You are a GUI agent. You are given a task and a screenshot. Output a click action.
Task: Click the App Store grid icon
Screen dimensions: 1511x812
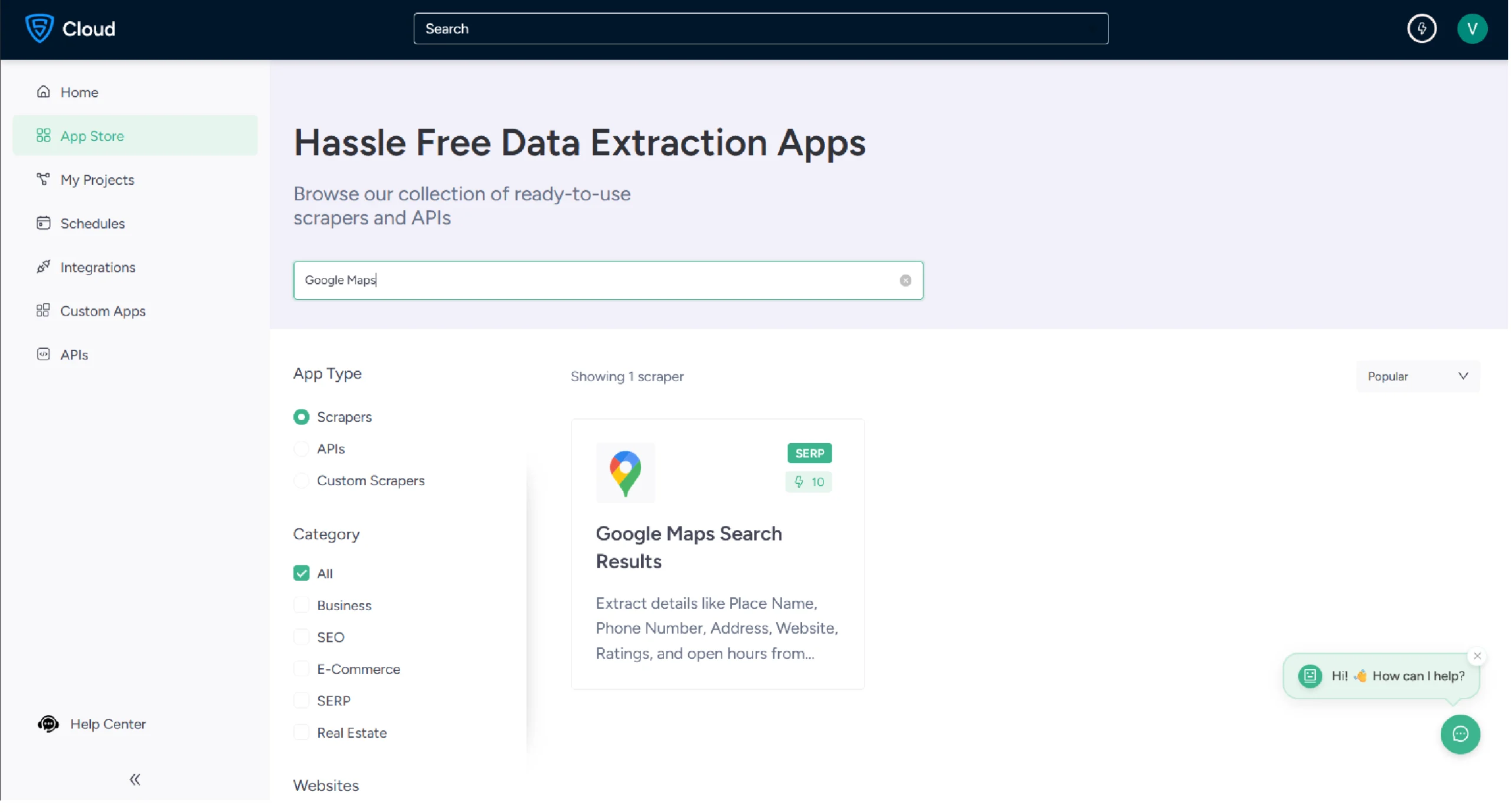tap(43, 135)
